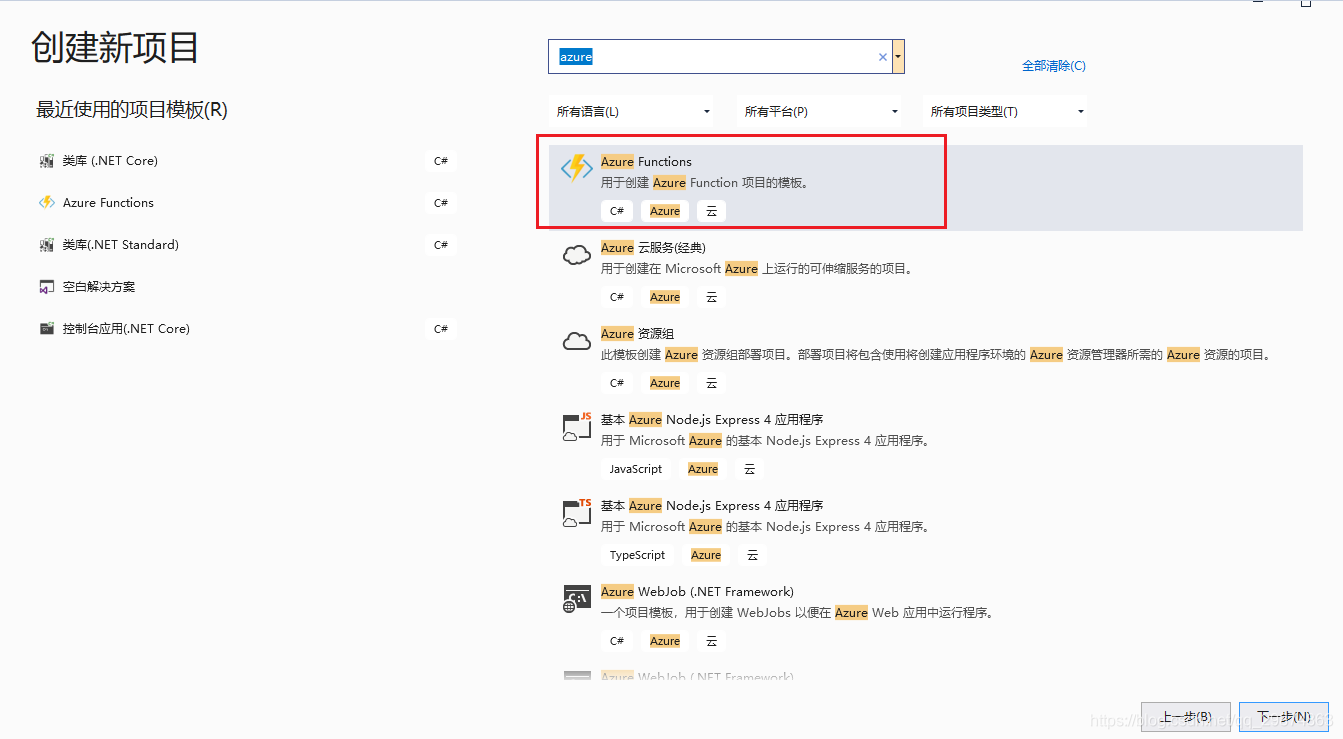This screenshot has height=739, width=1343.
Task: Click the C# tag under Azure 云服务(经典)
Action: (617, 297)
